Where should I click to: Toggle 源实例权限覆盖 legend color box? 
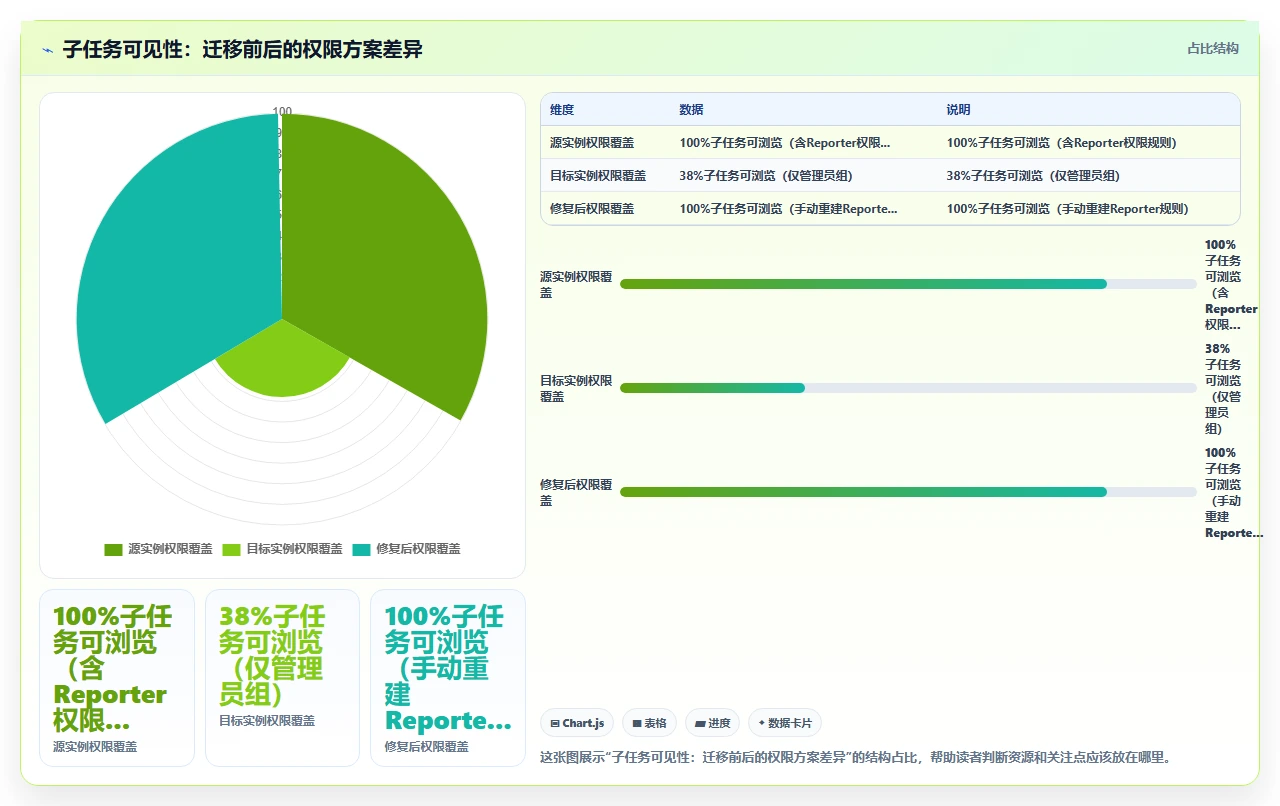coord(113,549)
